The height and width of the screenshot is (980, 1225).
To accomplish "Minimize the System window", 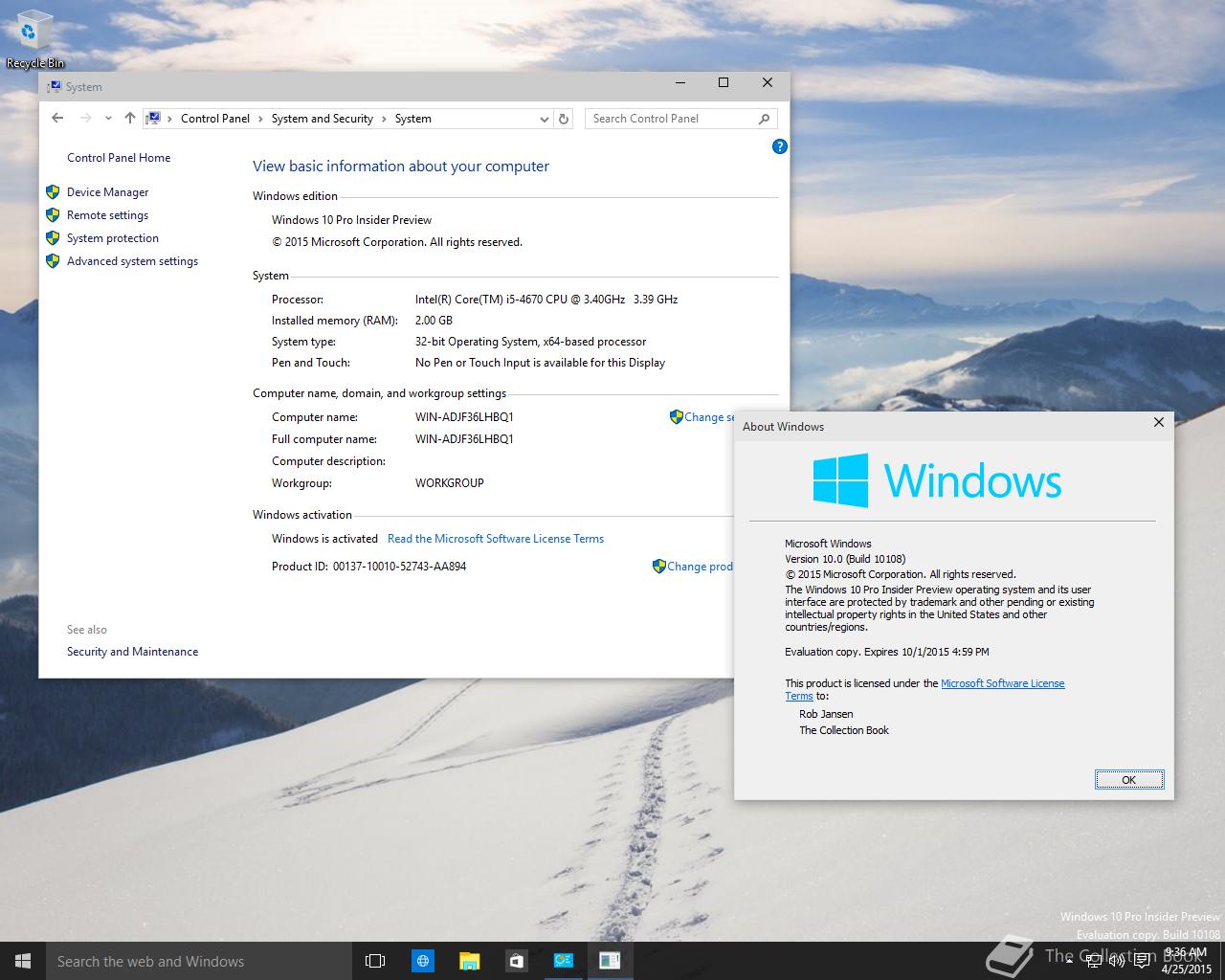I will (x=680, y=83).
